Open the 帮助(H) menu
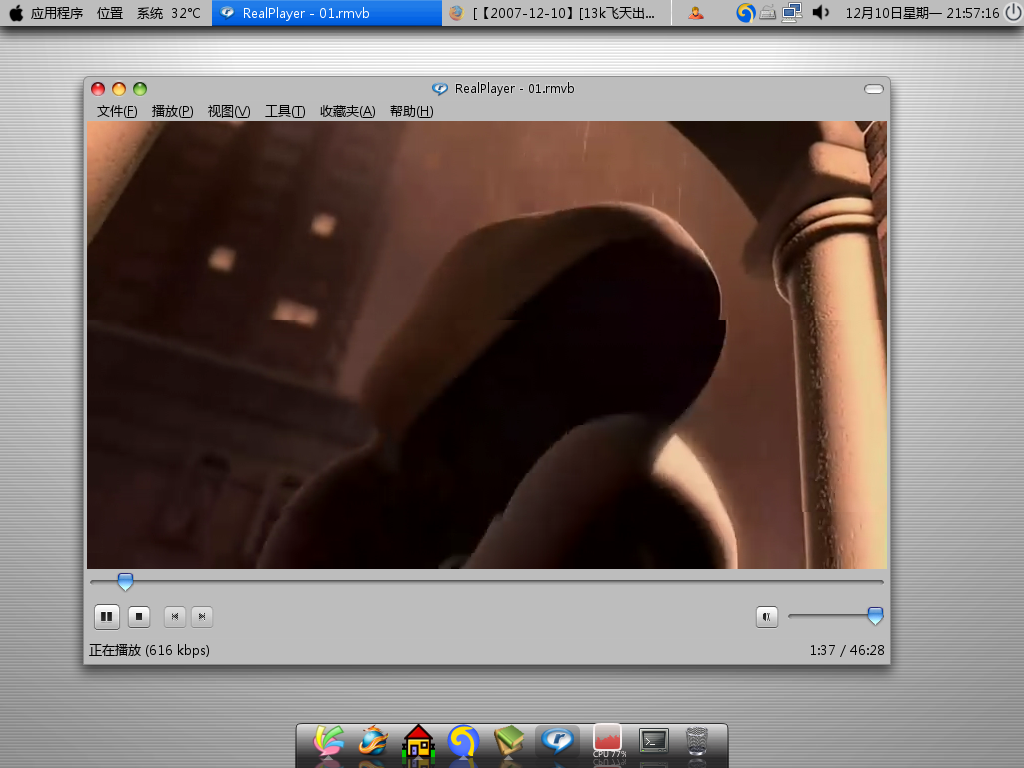 tap(411, 112)
